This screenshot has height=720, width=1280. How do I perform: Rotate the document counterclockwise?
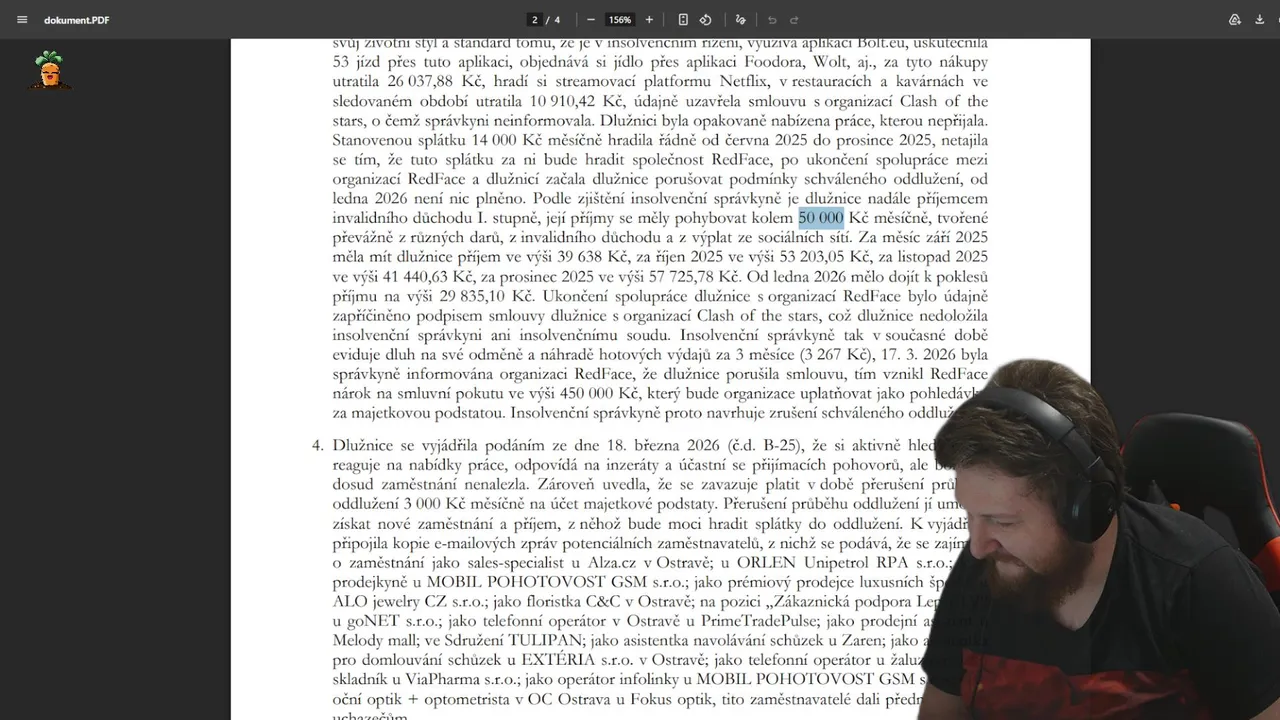[705, 20]
